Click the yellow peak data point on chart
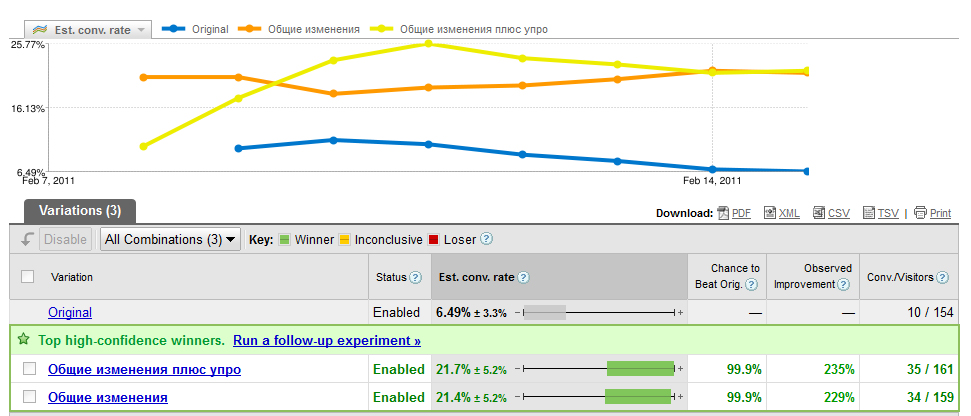This screenshot has width=971, height=416. coord(429,44)
